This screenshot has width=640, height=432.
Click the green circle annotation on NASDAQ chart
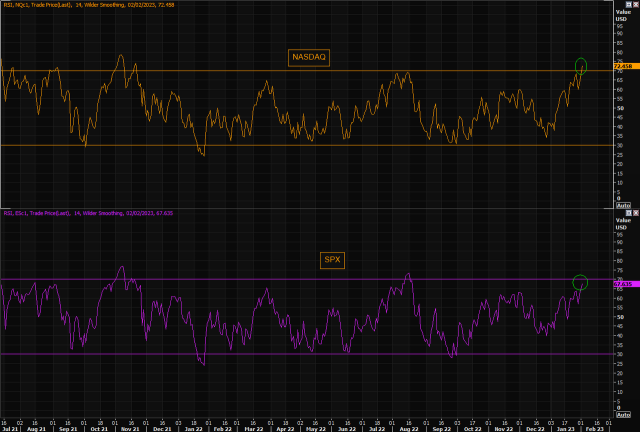581,66
